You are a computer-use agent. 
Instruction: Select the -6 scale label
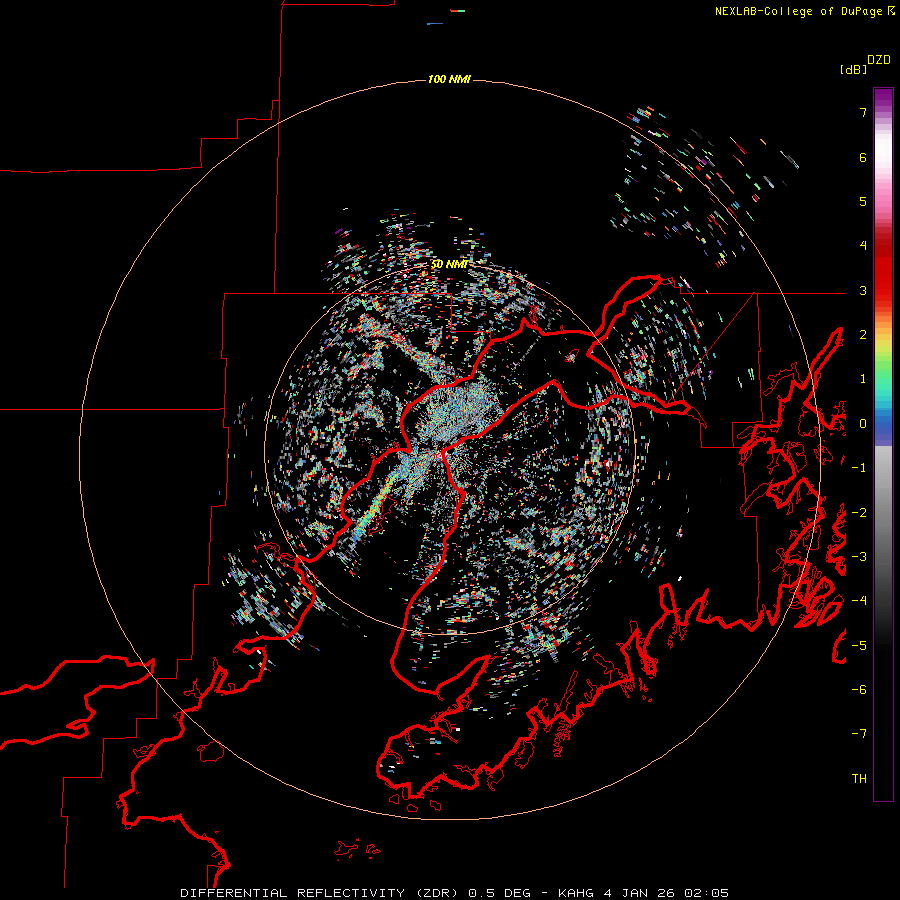[x=859, y=690]
